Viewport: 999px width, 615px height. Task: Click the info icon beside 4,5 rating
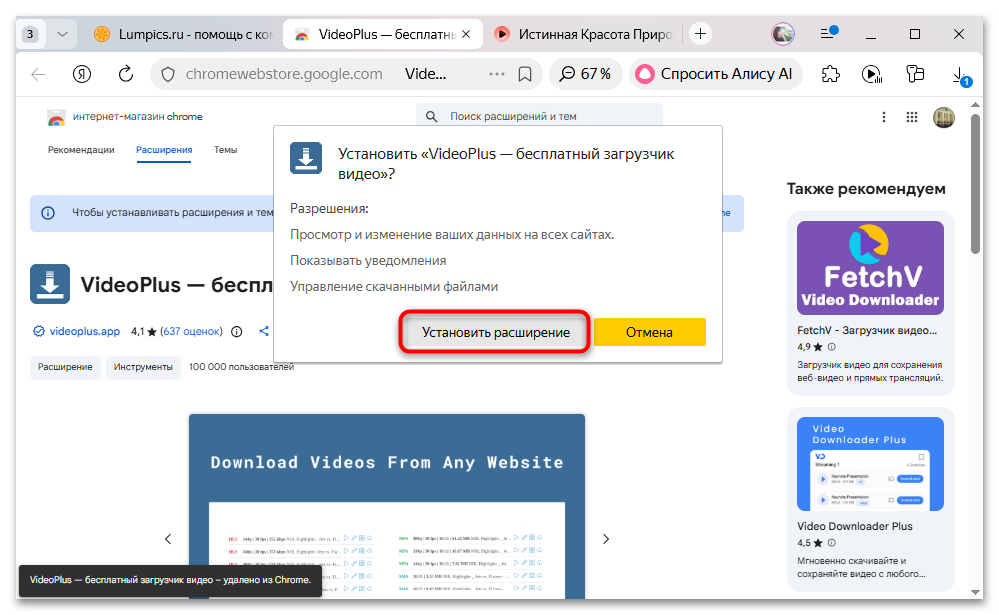pos(831,543)
